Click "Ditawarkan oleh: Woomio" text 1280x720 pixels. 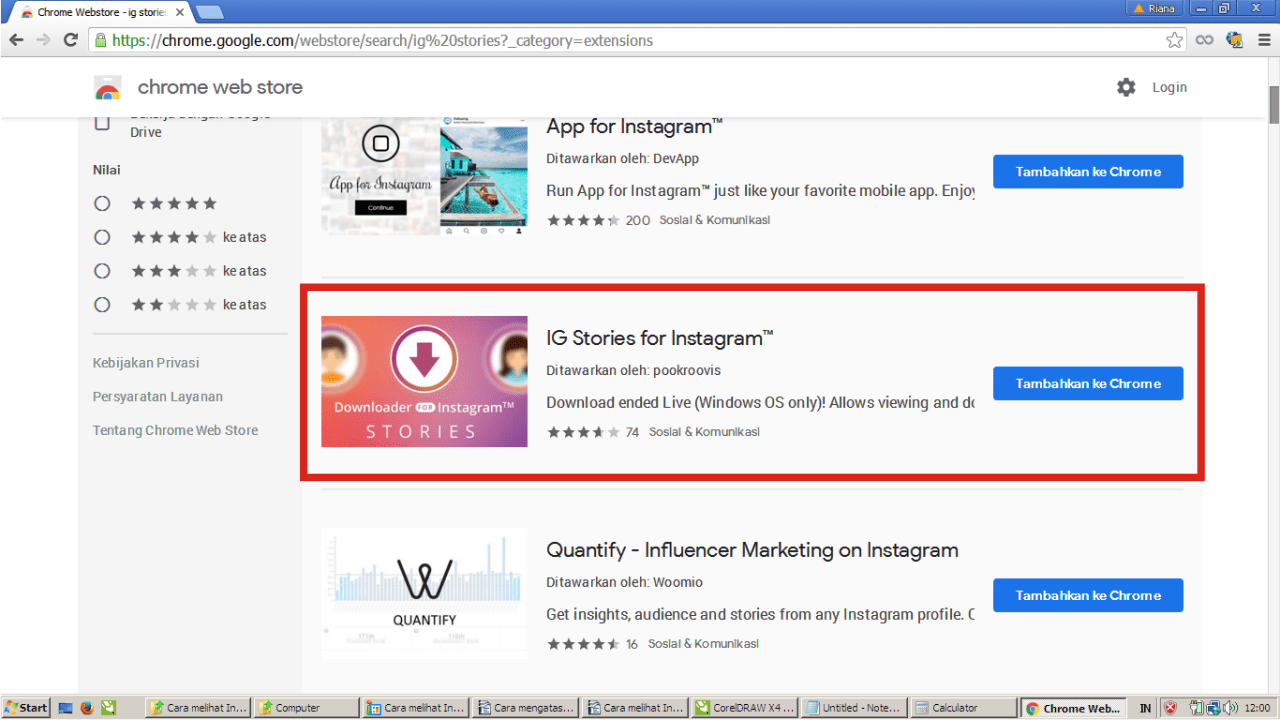626,582
